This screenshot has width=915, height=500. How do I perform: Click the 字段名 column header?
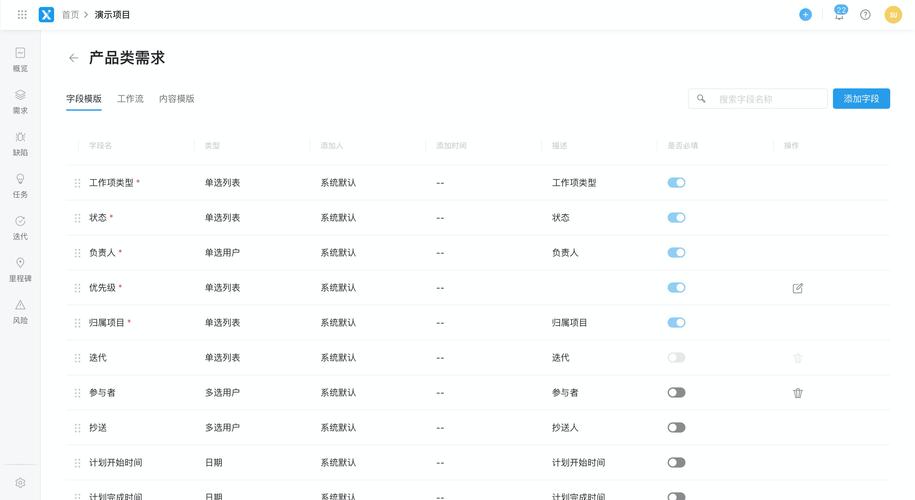[x=100, y=145]
